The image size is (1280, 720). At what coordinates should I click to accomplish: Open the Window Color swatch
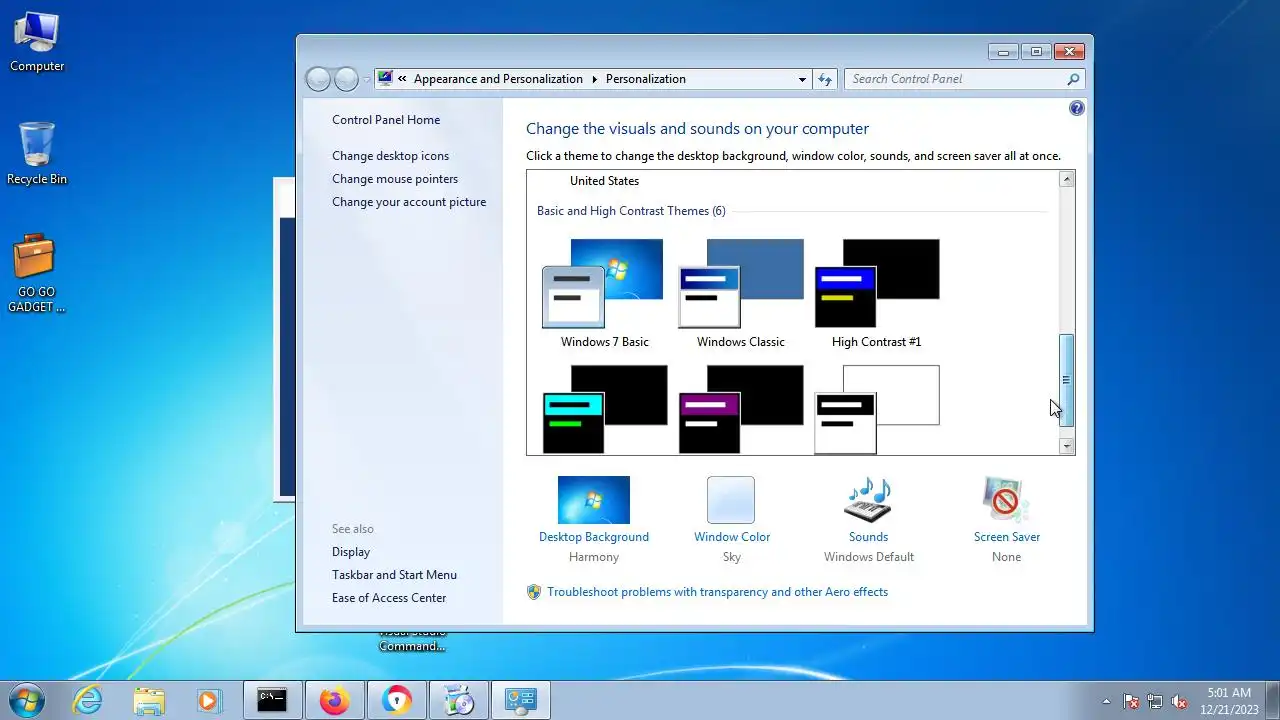[731, 500]
